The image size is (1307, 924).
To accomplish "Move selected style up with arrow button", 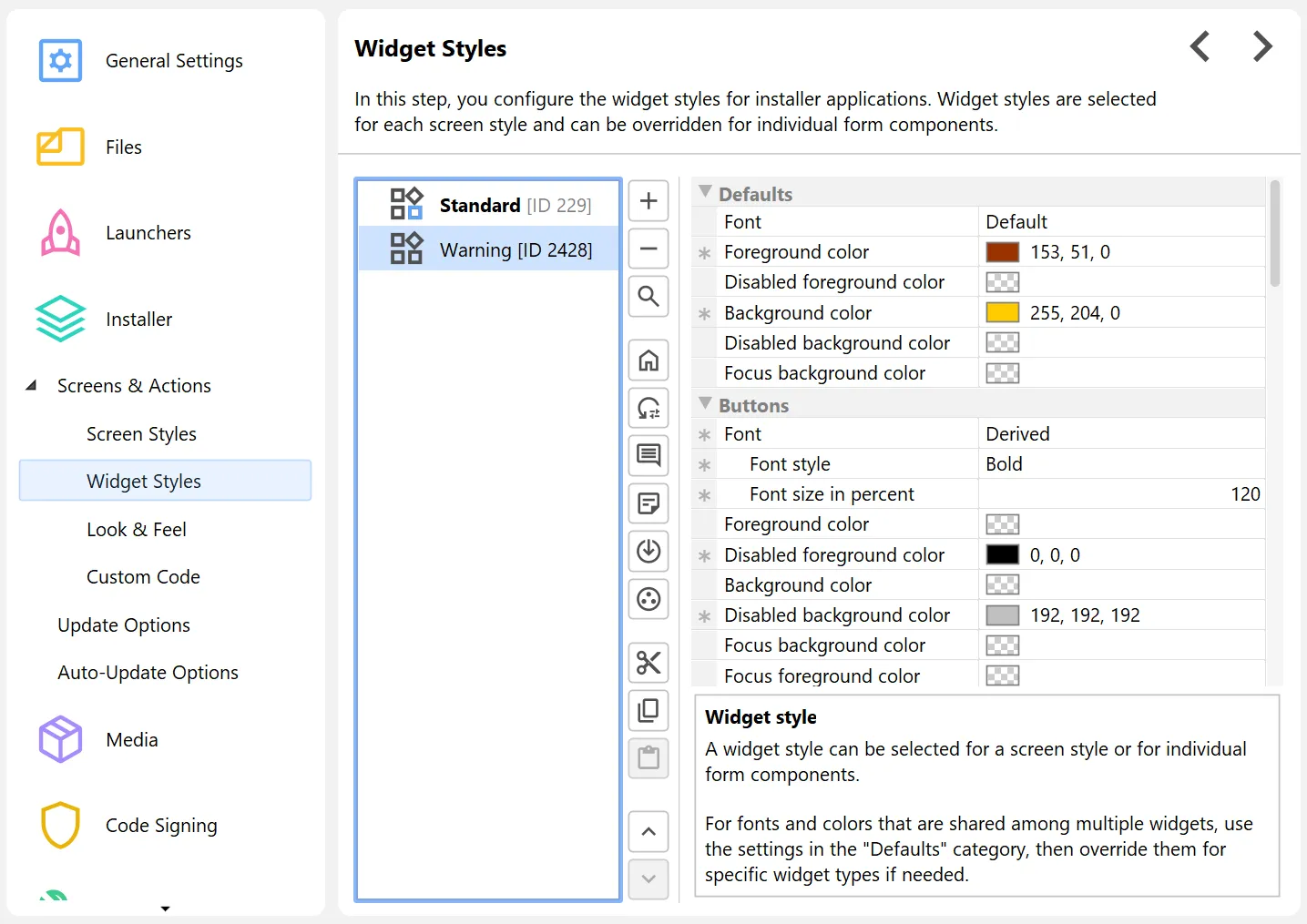I will [x=648, y=831].
